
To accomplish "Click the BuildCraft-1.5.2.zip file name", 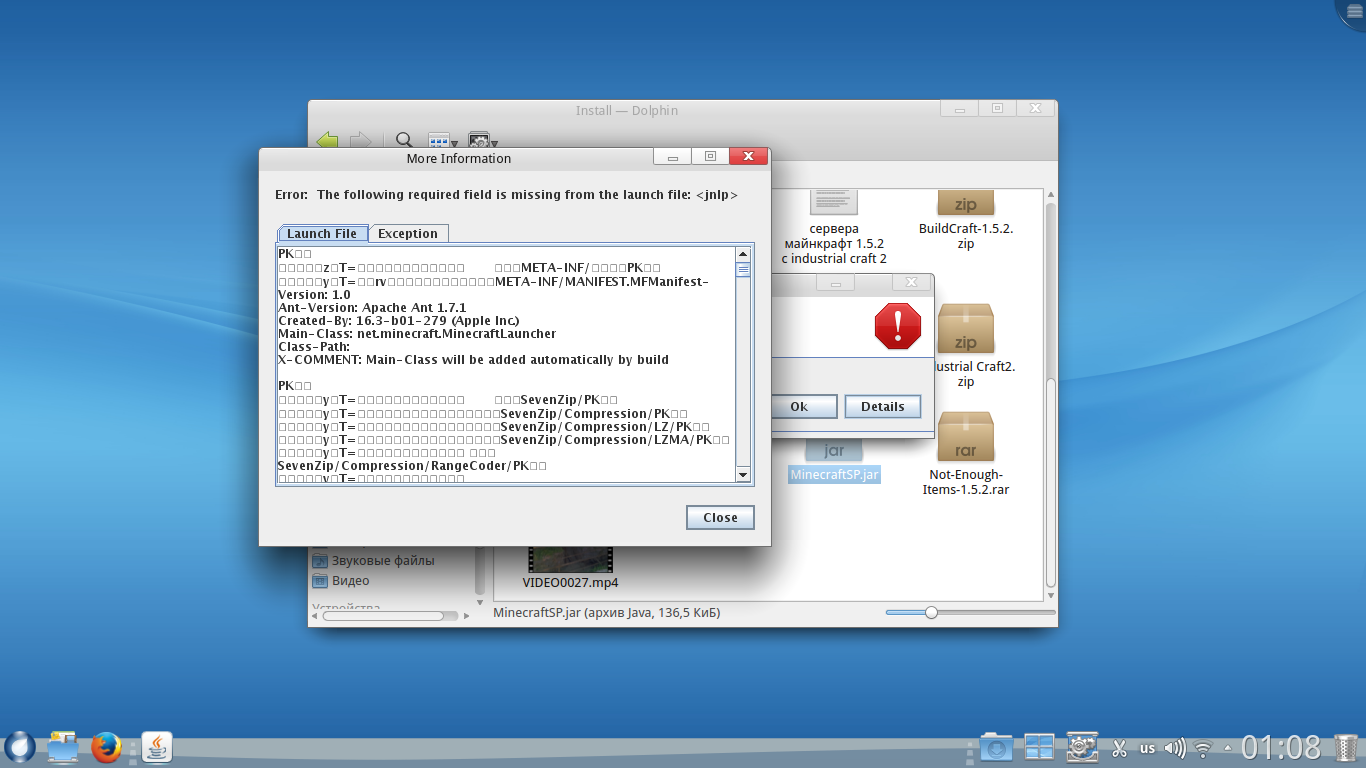I will pyautogui.click(x=966, y=235).
